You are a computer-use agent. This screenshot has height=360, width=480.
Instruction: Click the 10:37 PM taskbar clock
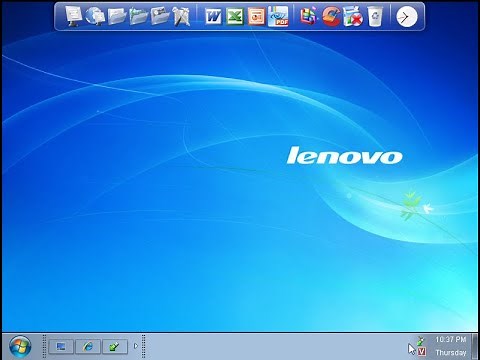pos(451,340)
